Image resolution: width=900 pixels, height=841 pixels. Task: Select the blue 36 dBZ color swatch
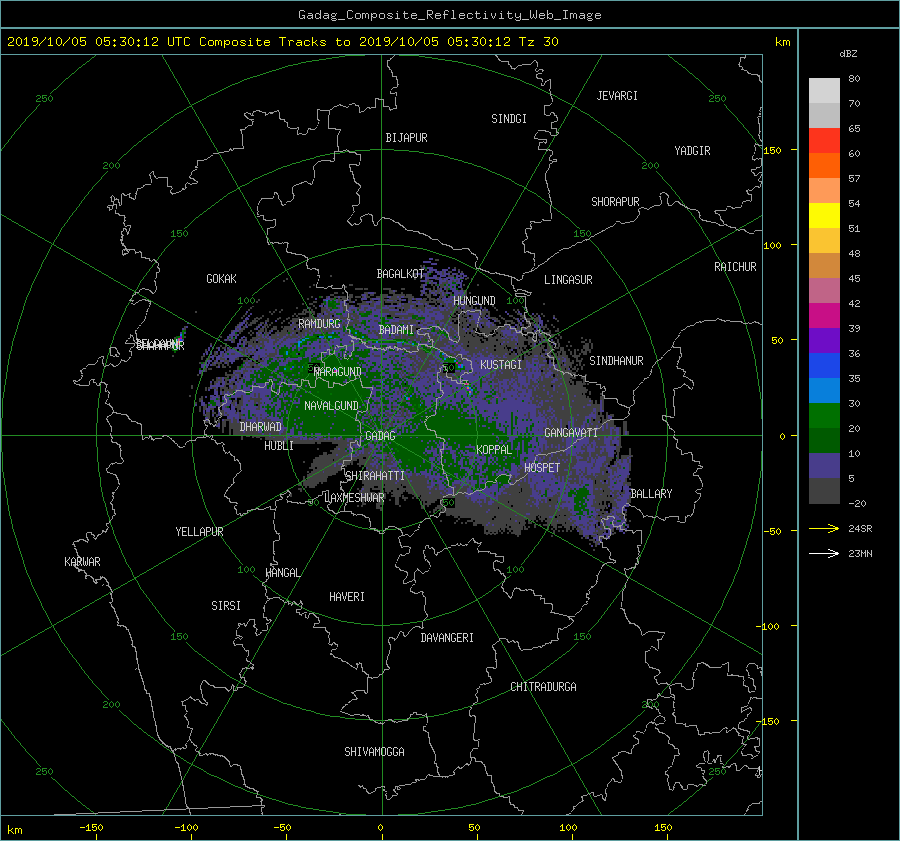click(824, 365)
